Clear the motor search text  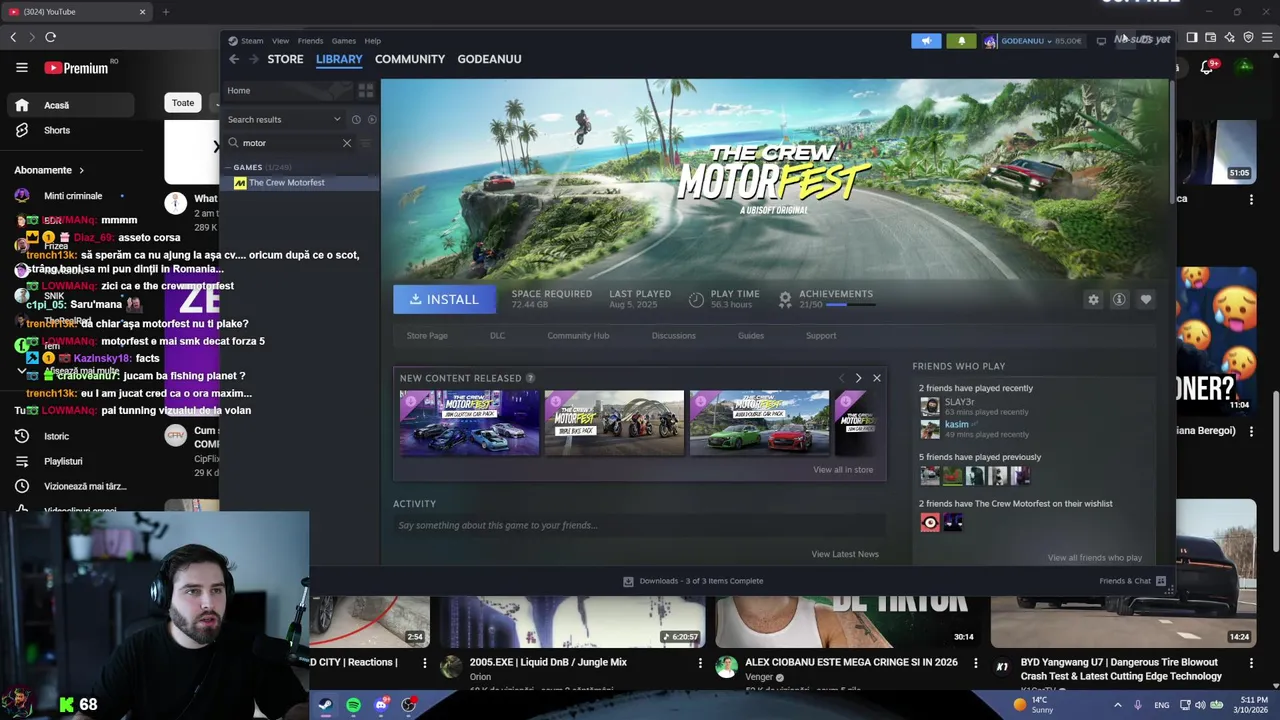coord(347,143)
